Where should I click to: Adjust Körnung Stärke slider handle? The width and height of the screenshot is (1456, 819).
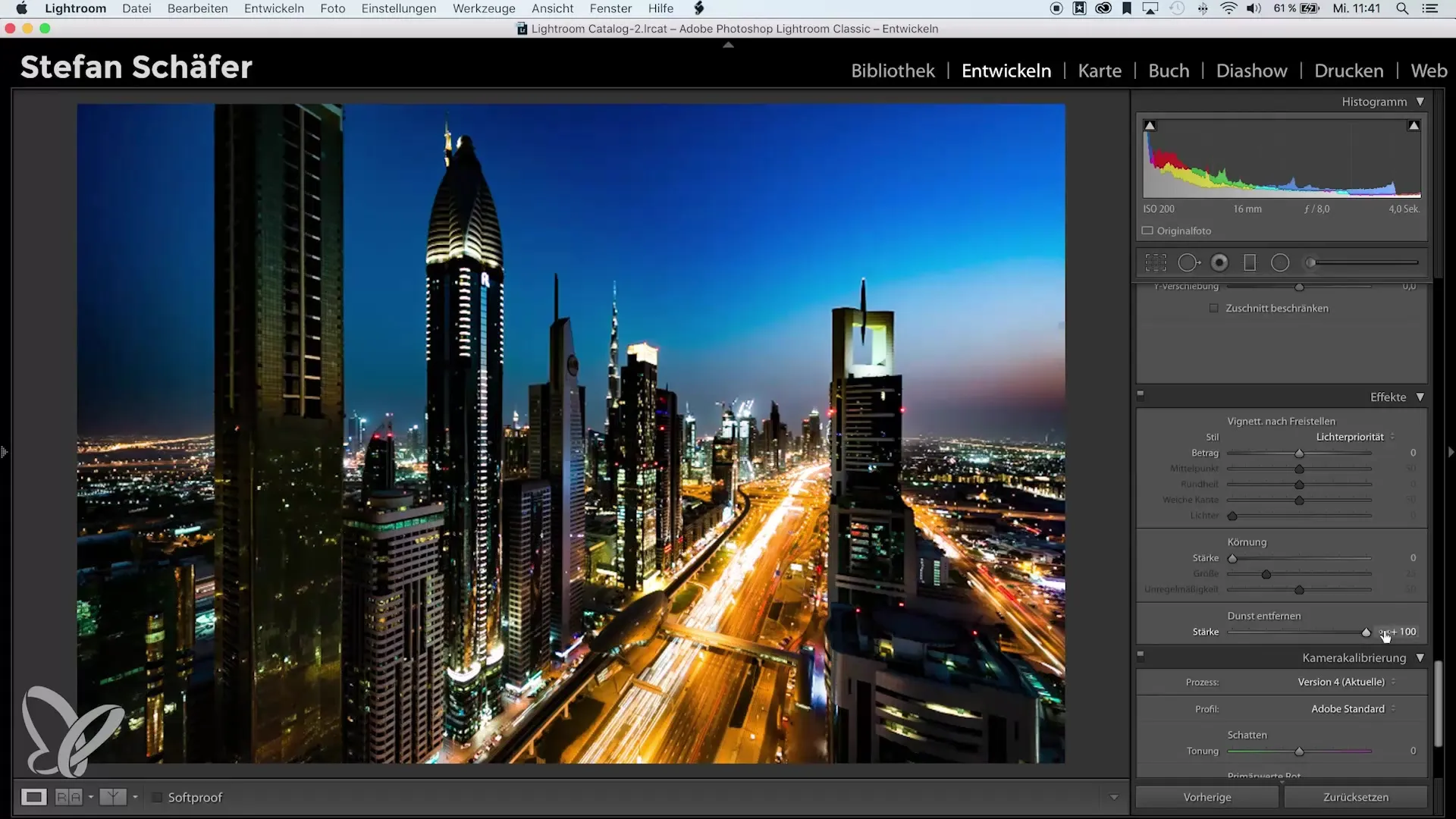tap(1232, 559)
